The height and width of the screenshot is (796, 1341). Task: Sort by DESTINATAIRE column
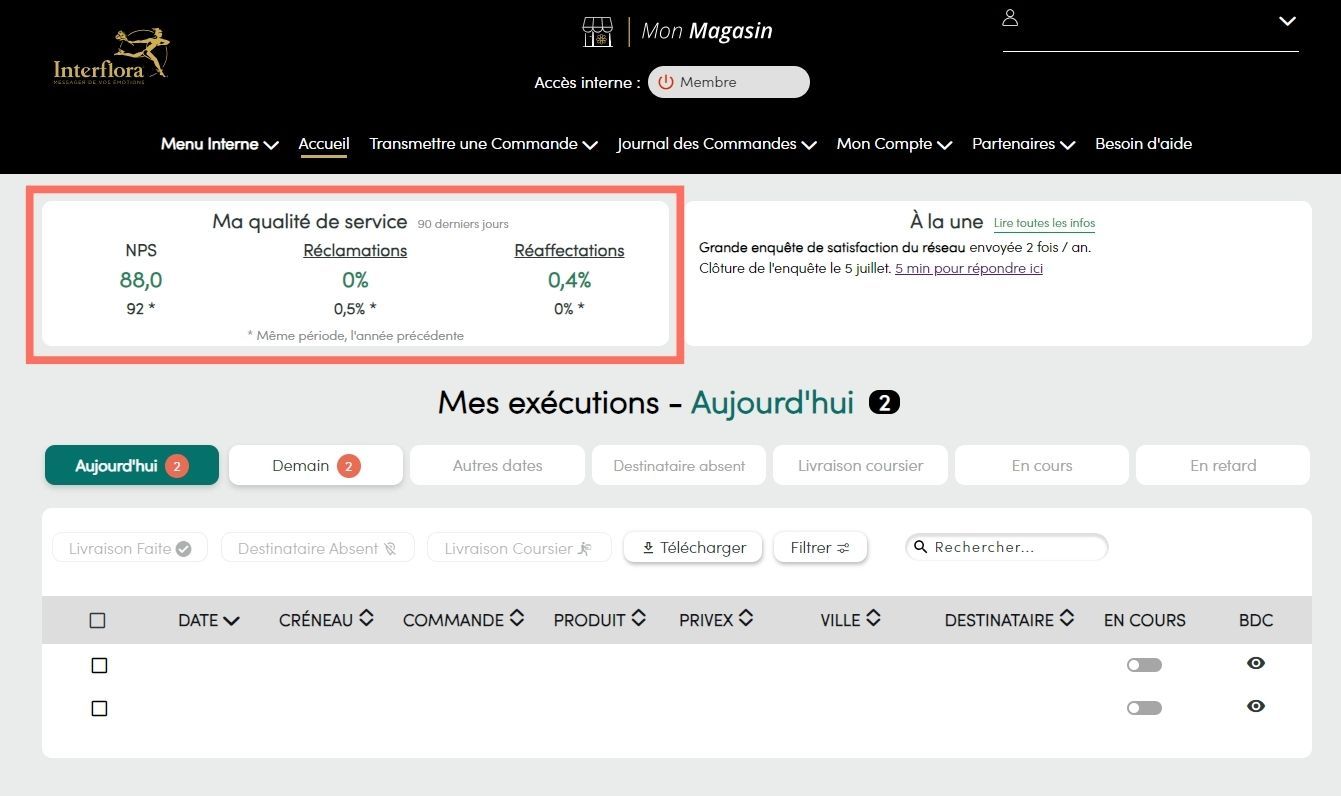coord(1010,620)
